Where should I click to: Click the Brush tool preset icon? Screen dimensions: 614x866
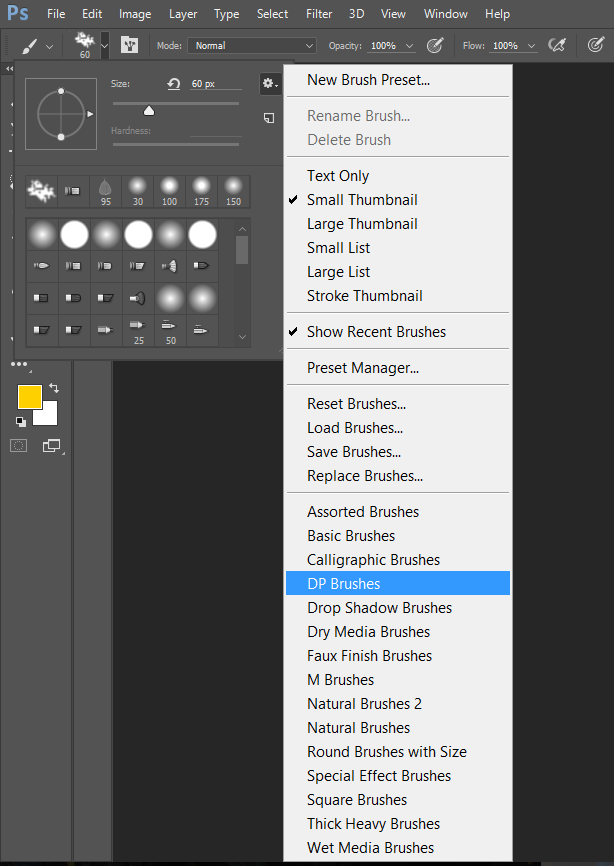30,46
